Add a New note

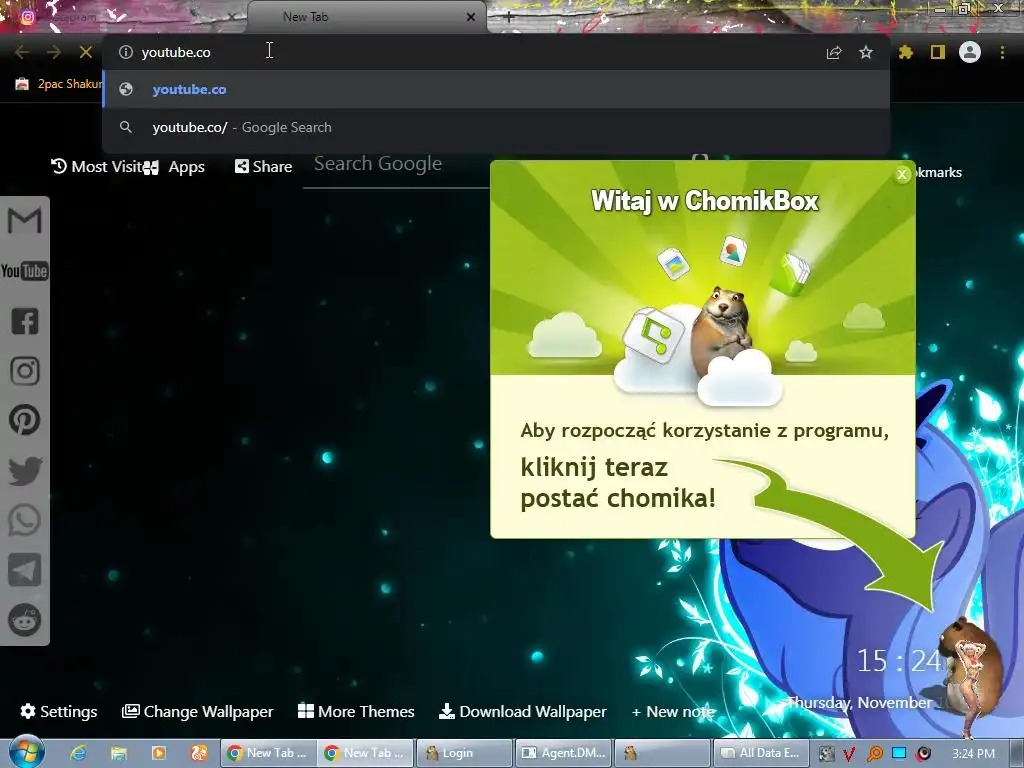[x=673, y=712]
